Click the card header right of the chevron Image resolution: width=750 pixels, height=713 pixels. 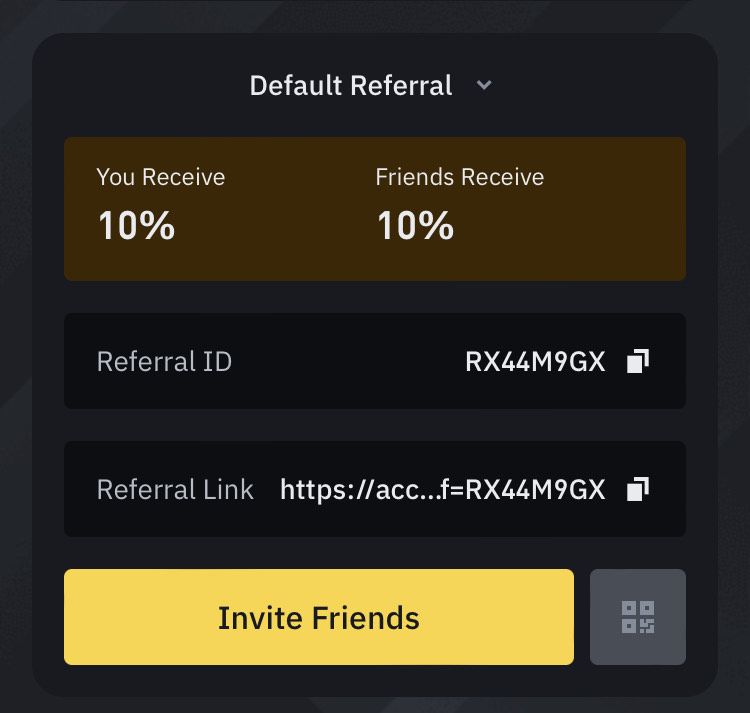600,86
